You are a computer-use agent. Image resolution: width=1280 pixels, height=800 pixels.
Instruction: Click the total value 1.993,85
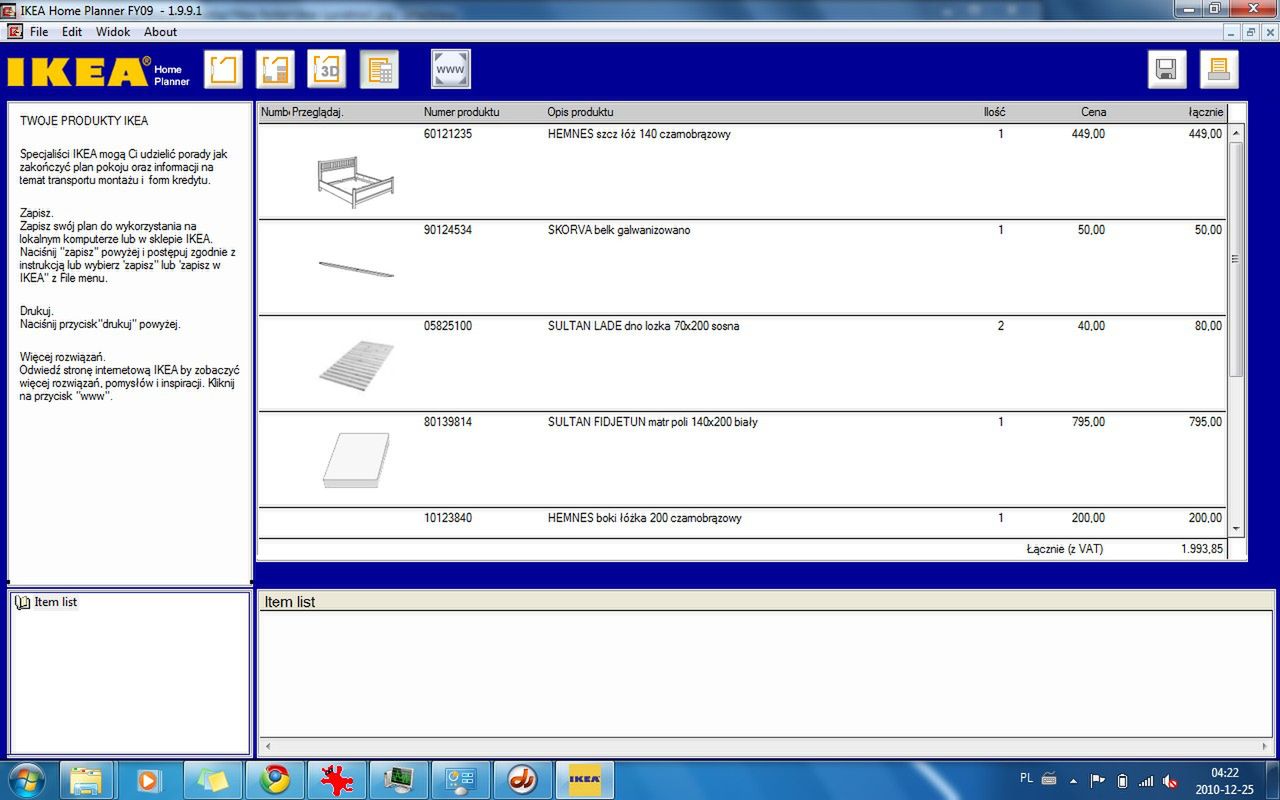coord(1201,549)
